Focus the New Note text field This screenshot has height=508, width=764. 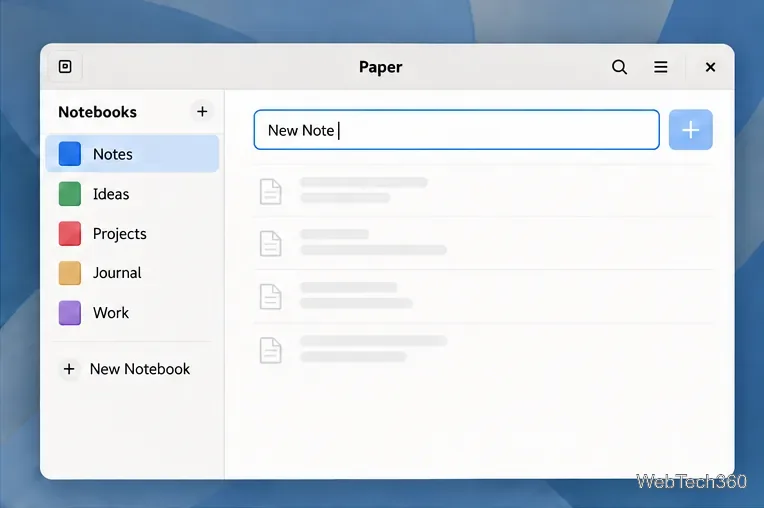457,130
